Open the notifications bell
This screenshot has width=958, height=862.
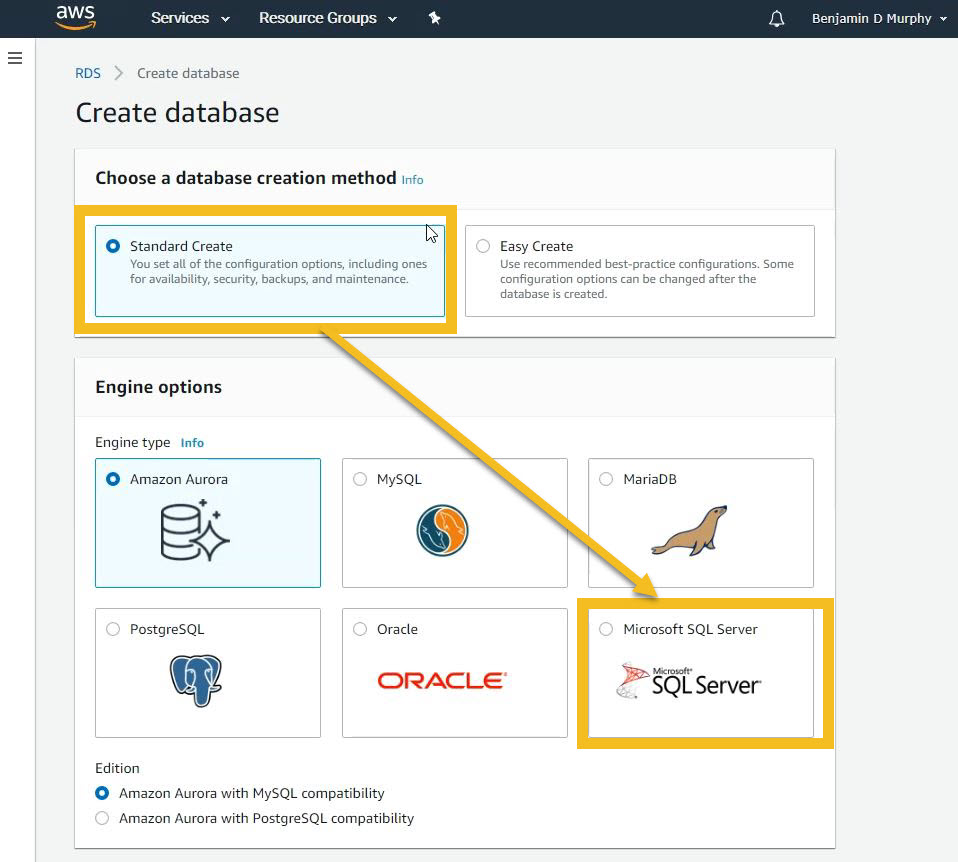(x=777, y=19)
